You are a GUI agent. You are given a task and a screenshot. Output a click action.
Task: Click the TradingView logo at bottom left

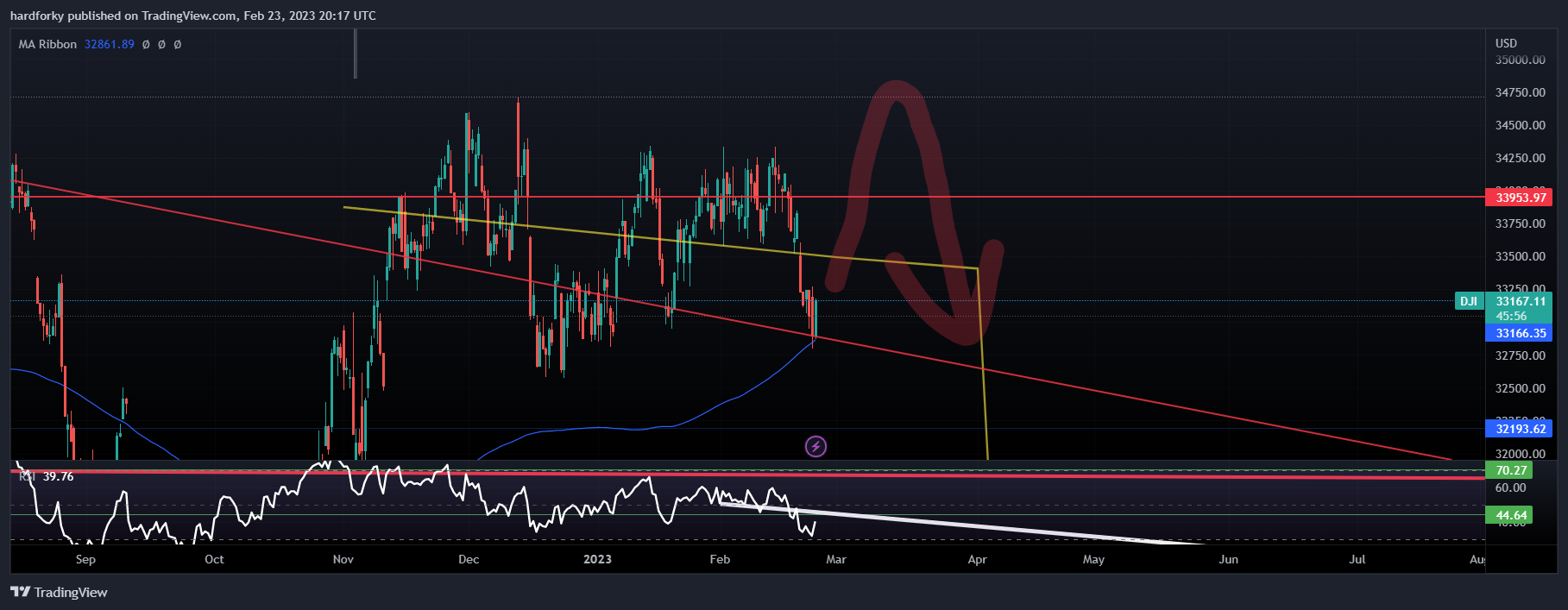click(x=59, y=592)
